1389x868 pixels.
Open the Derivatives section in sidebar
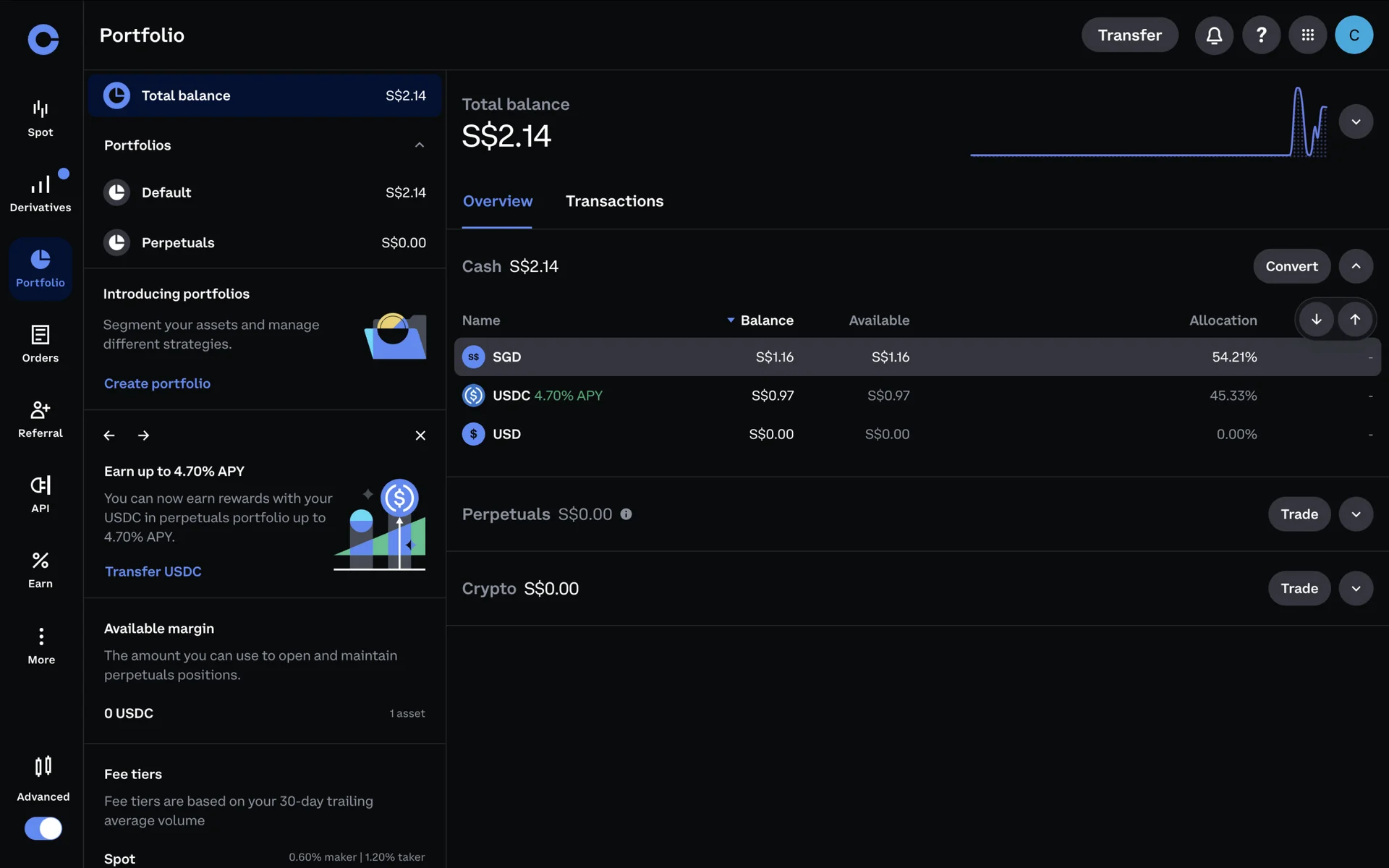tap(41, 193)
